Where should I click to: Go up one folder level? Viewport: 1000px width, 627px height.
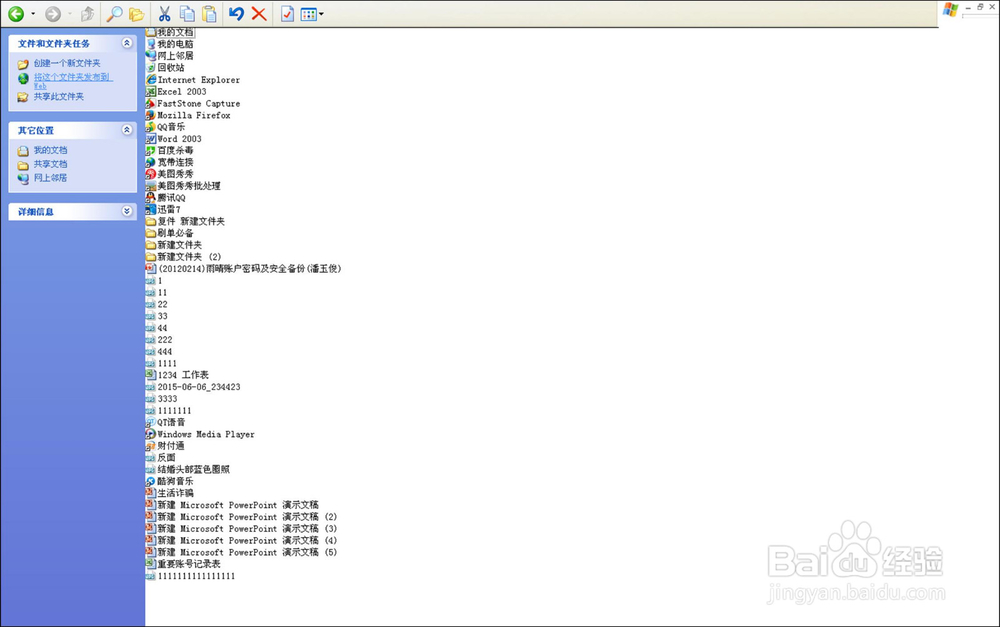[x=87, y=13]
